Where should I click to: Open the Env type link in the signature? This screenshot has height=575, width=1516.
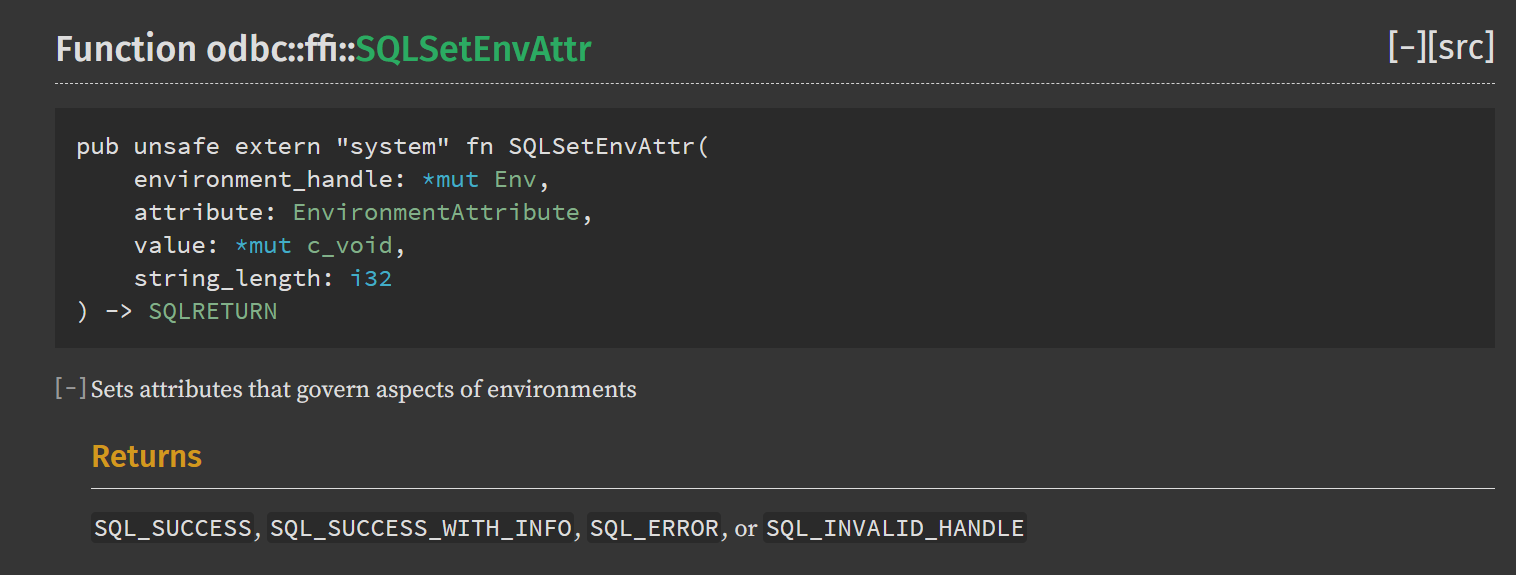[517, 180]
